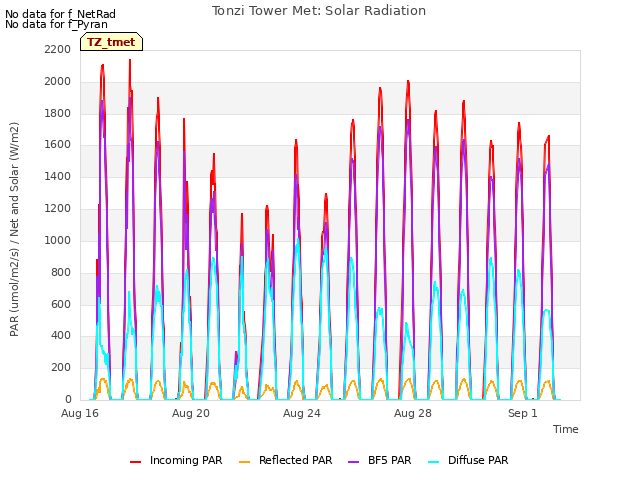Image resolution: width=640 pixels, height=480 pixels.
Task: Click the Aug 24 x-axis label
Action: coord(302,413)
